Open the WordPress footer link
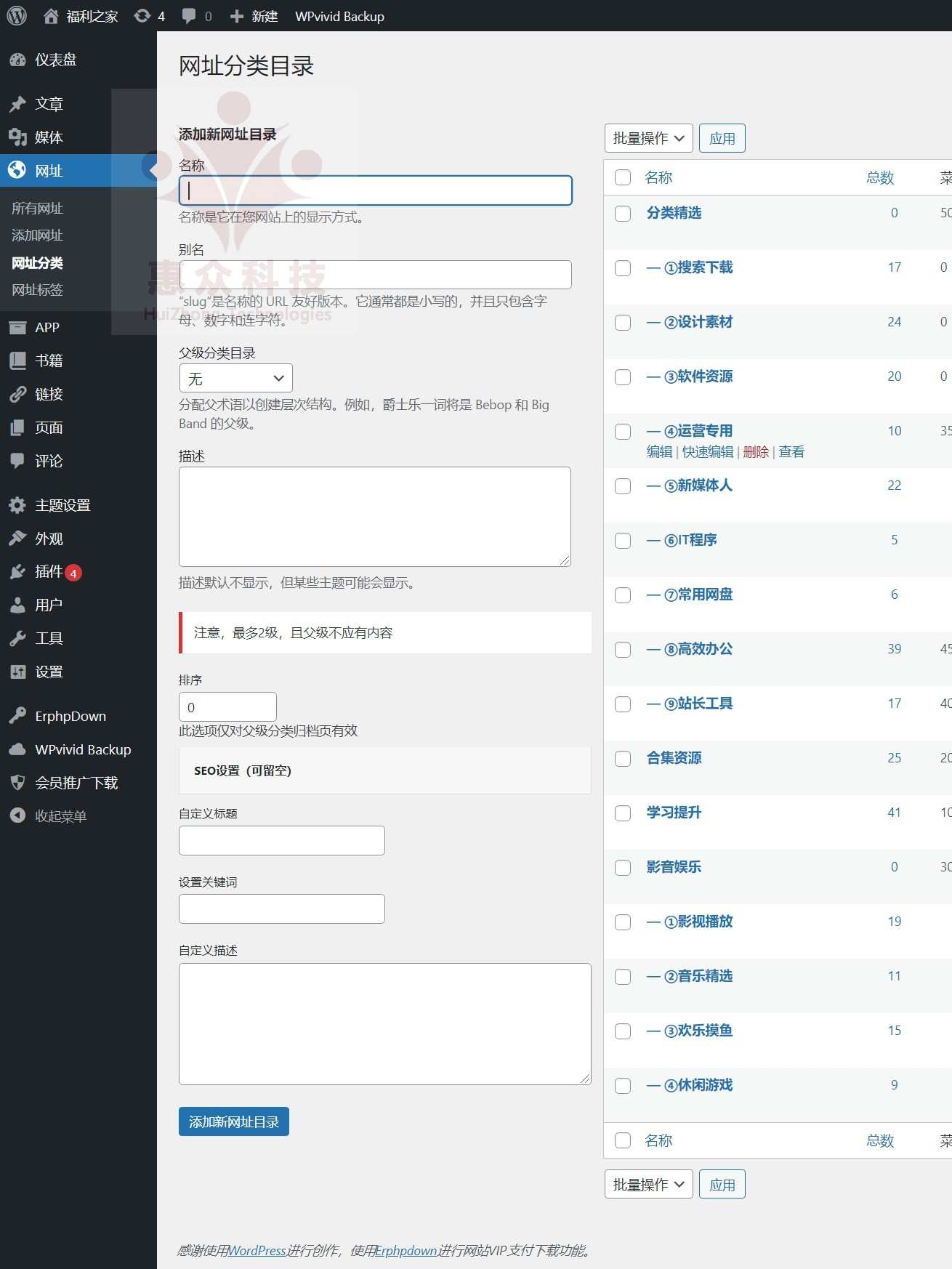The width and height of the screenshot is (952, 1269). point(257,1250)
